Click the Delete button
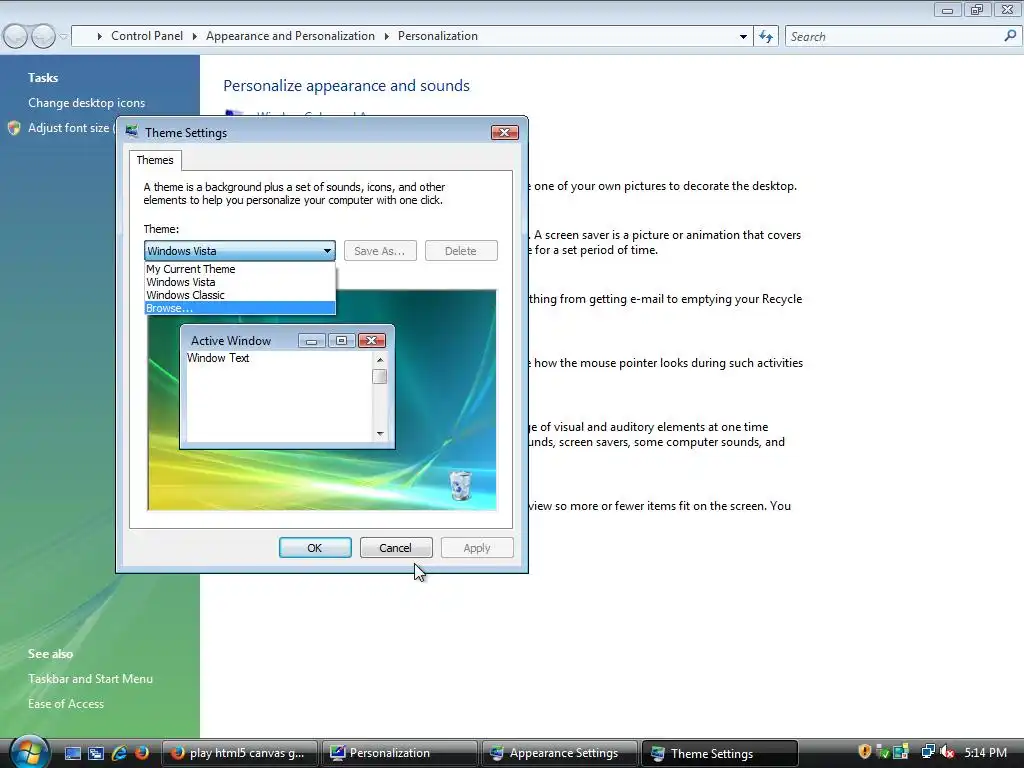Image resolution: width=1024 pixels, height=768 pixels. (461, 251)
